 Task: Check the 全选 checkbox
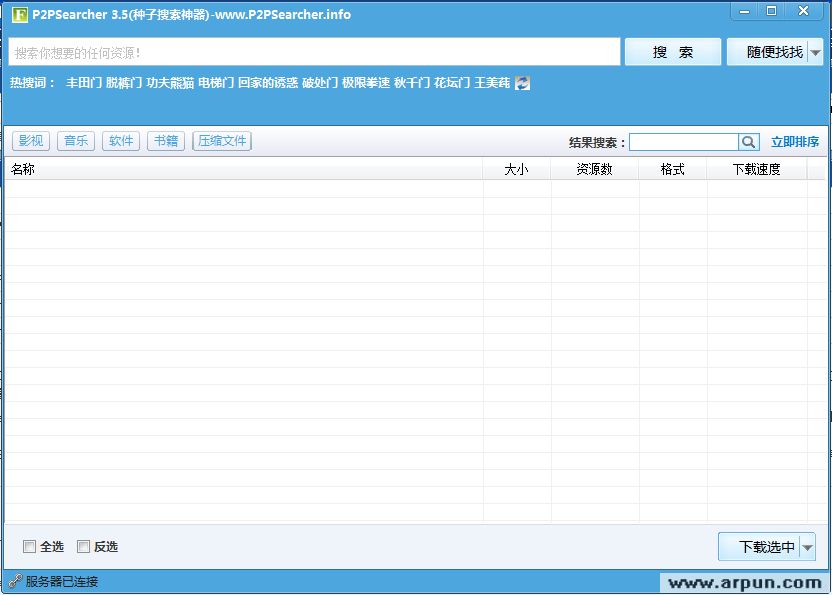tap(29, 546)
